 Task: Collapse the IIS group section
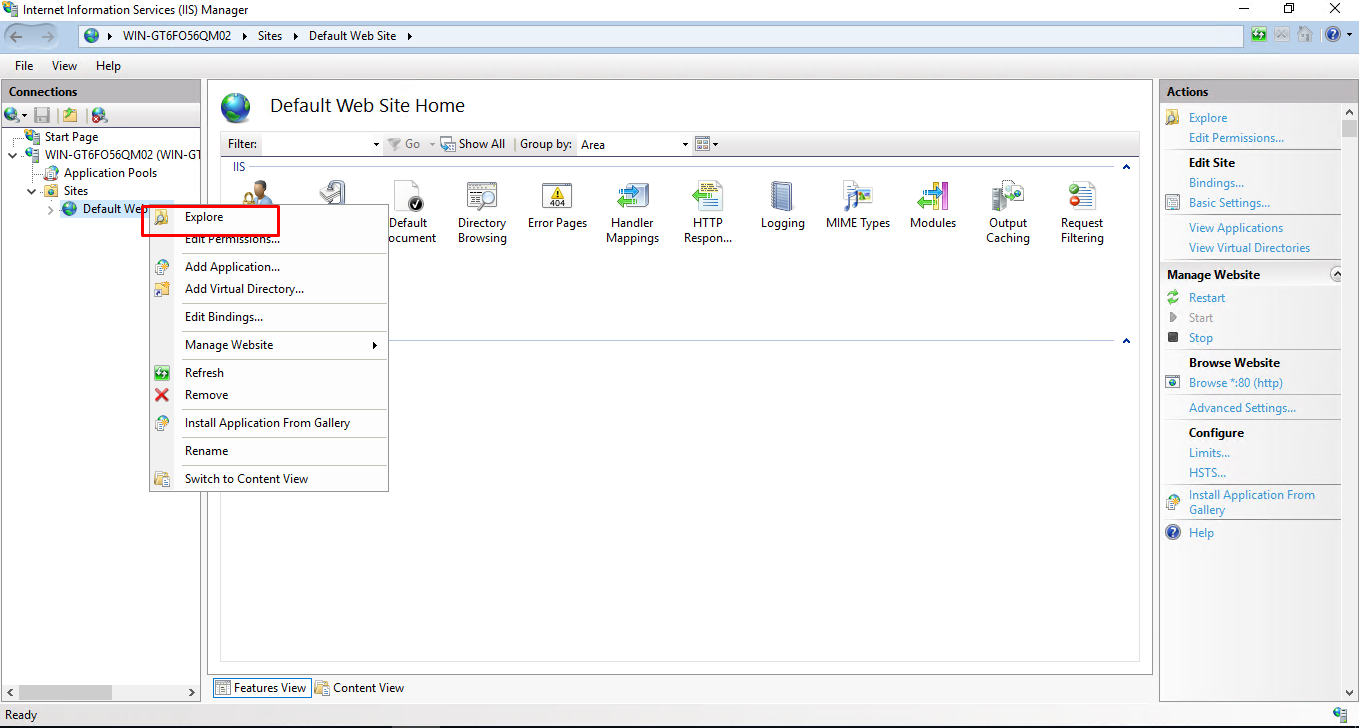[x=1126, y=167]
